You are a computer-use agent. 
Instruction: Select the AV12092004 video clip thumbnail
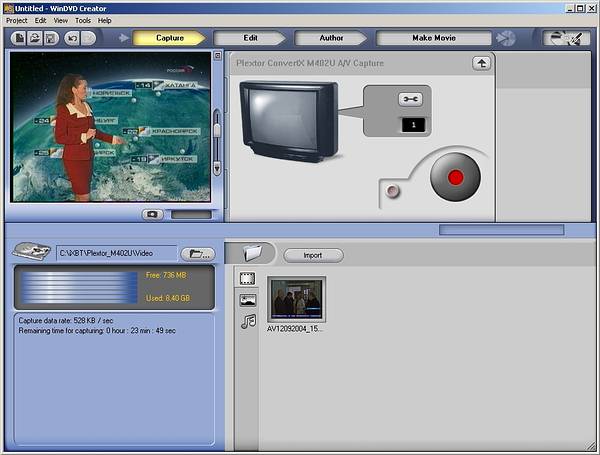tap(296, 299)
